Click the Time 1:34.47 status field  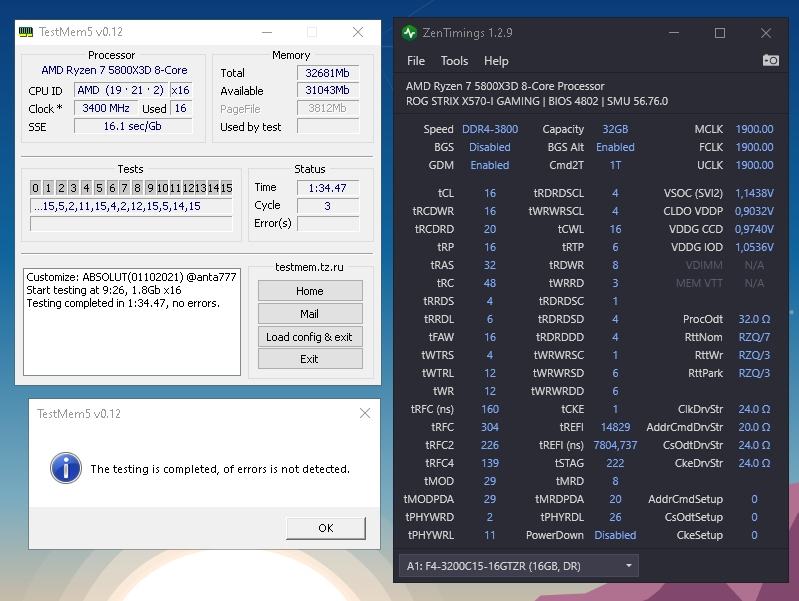(x=328, y=188)
